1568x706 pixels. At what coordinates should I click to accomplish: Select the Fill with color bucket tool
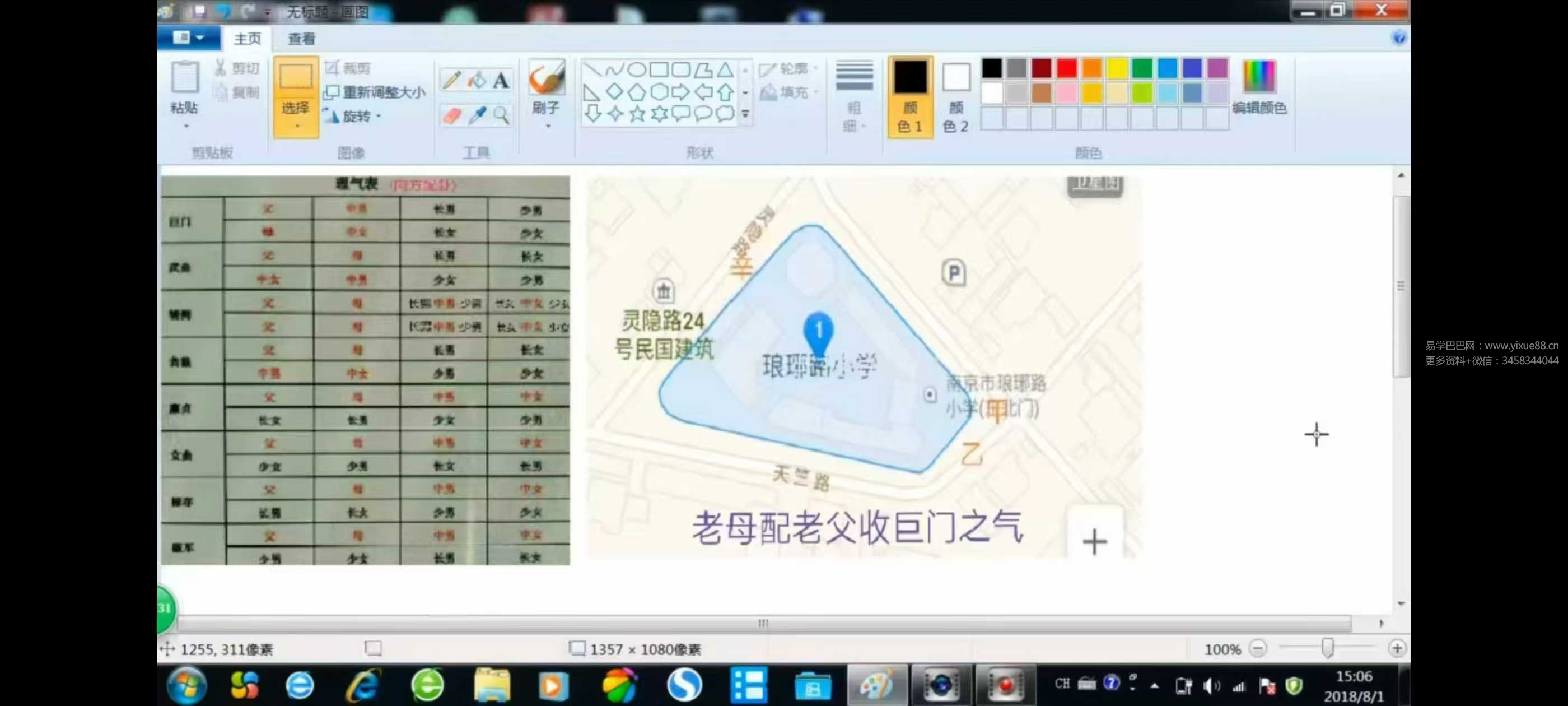click(477, 80)
